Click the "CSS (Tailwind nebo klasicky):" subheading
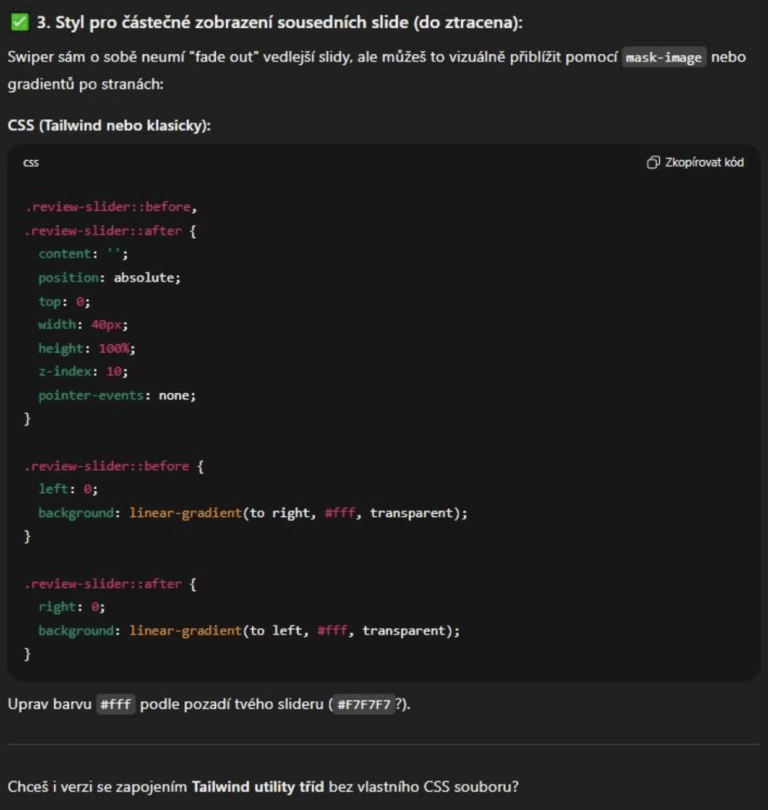This screenshot has width=768, height=810. tap(109, 125)
